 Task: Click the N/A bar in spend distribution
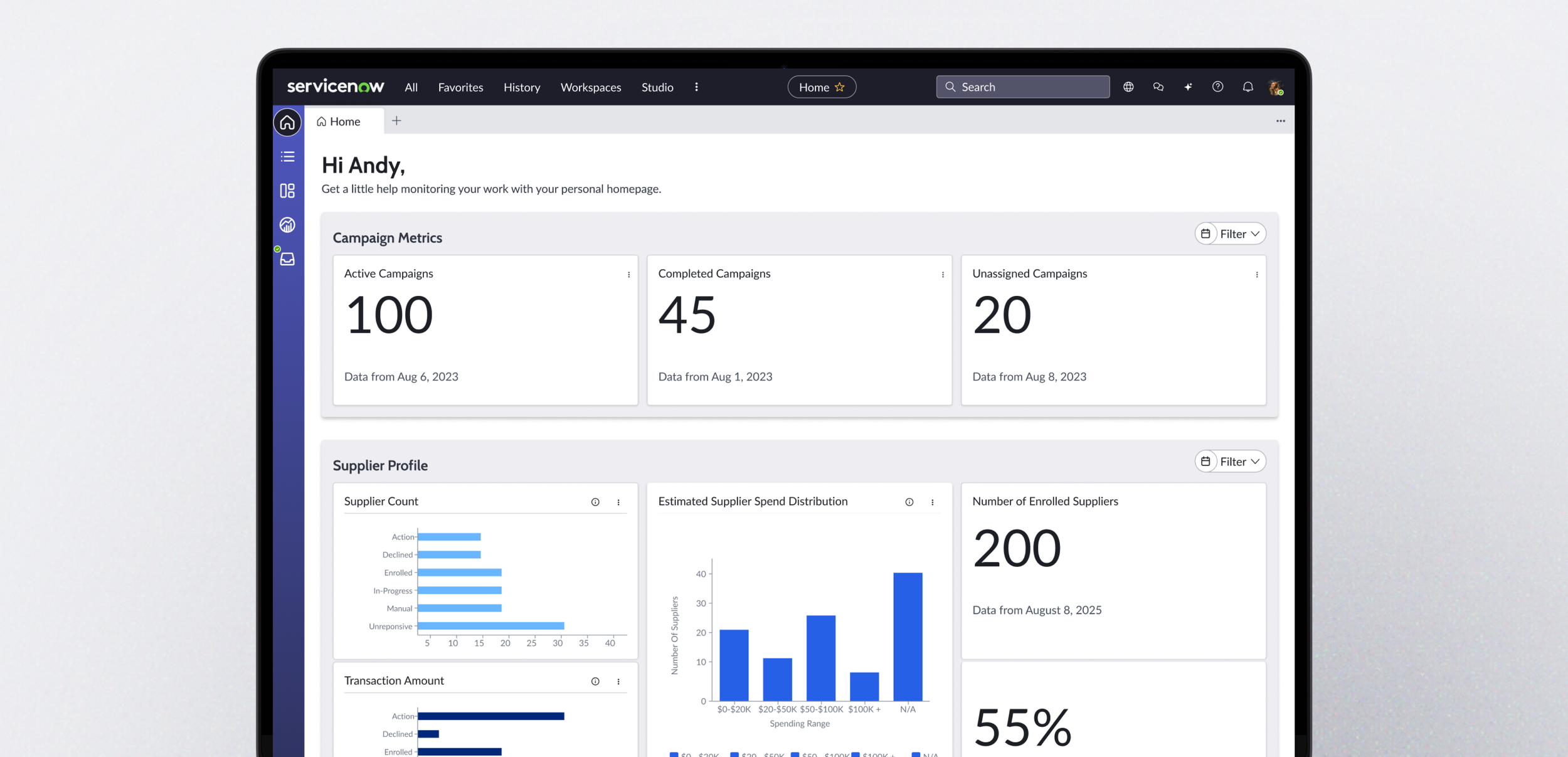908,637
